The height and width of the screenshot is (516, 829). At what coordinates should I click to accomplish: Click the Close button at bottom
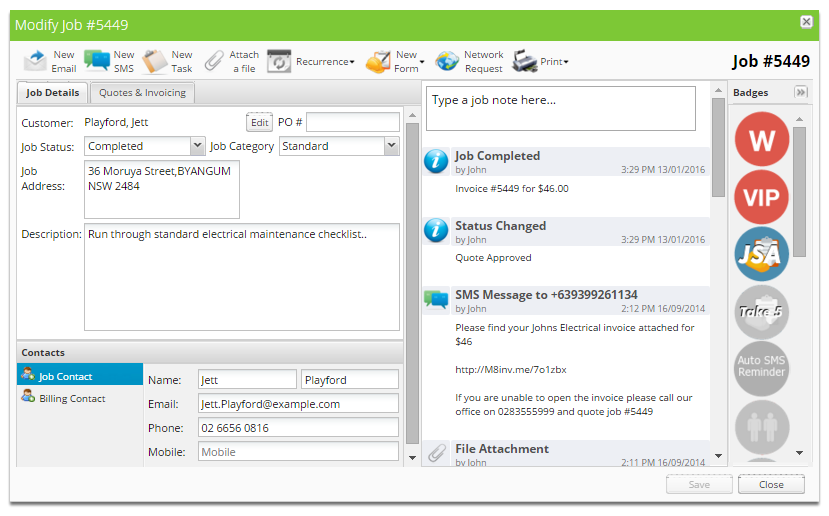tap(771, 484)
